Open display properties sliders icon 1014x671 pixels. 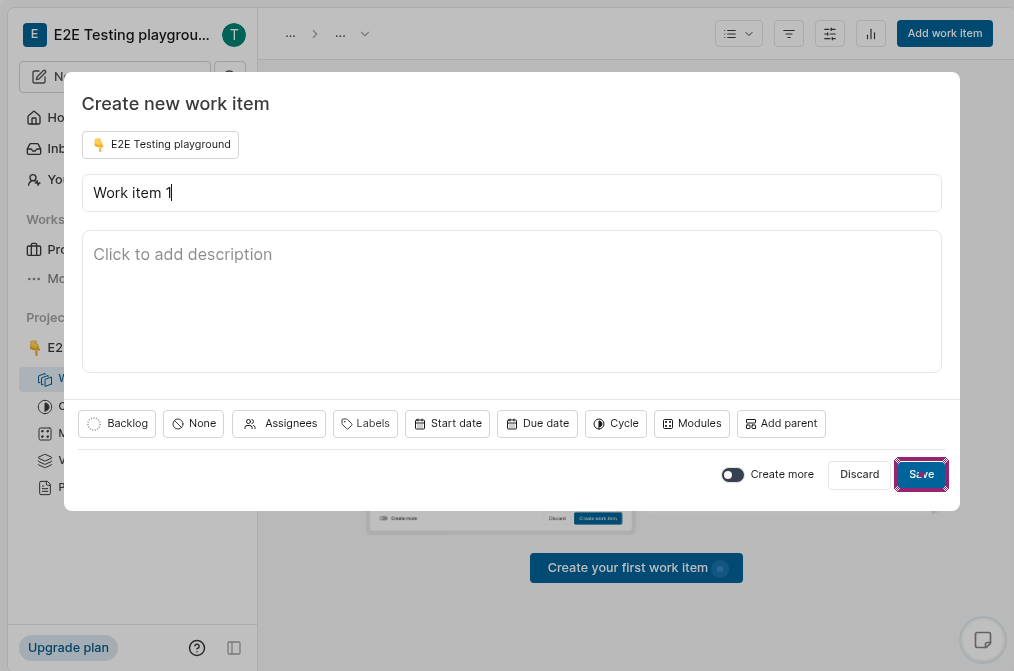pyautogui.click(x=830, y=34)
